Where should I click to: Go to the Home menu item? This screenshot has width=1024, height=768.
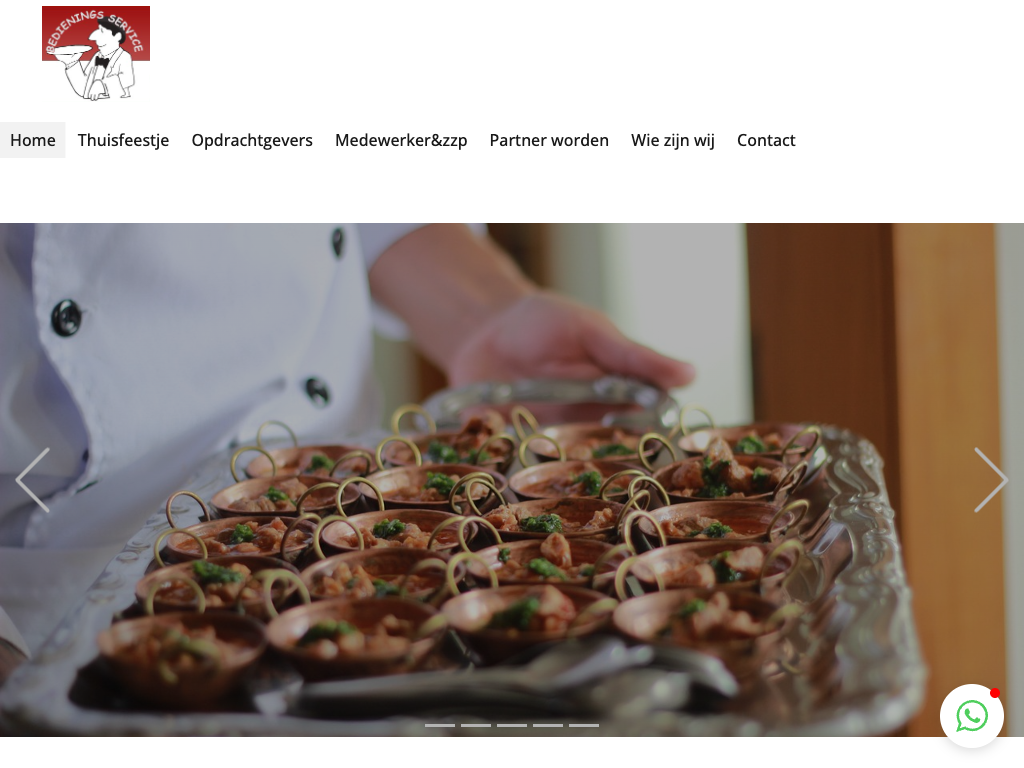click(x=33, y=140)
